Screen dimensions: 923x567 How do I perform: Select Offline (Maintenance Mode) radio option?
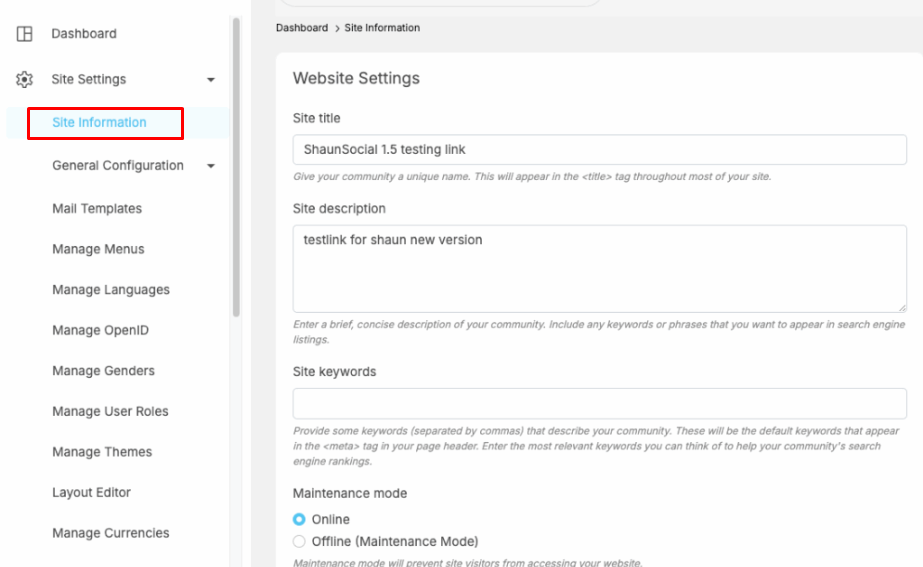point(299,542)
